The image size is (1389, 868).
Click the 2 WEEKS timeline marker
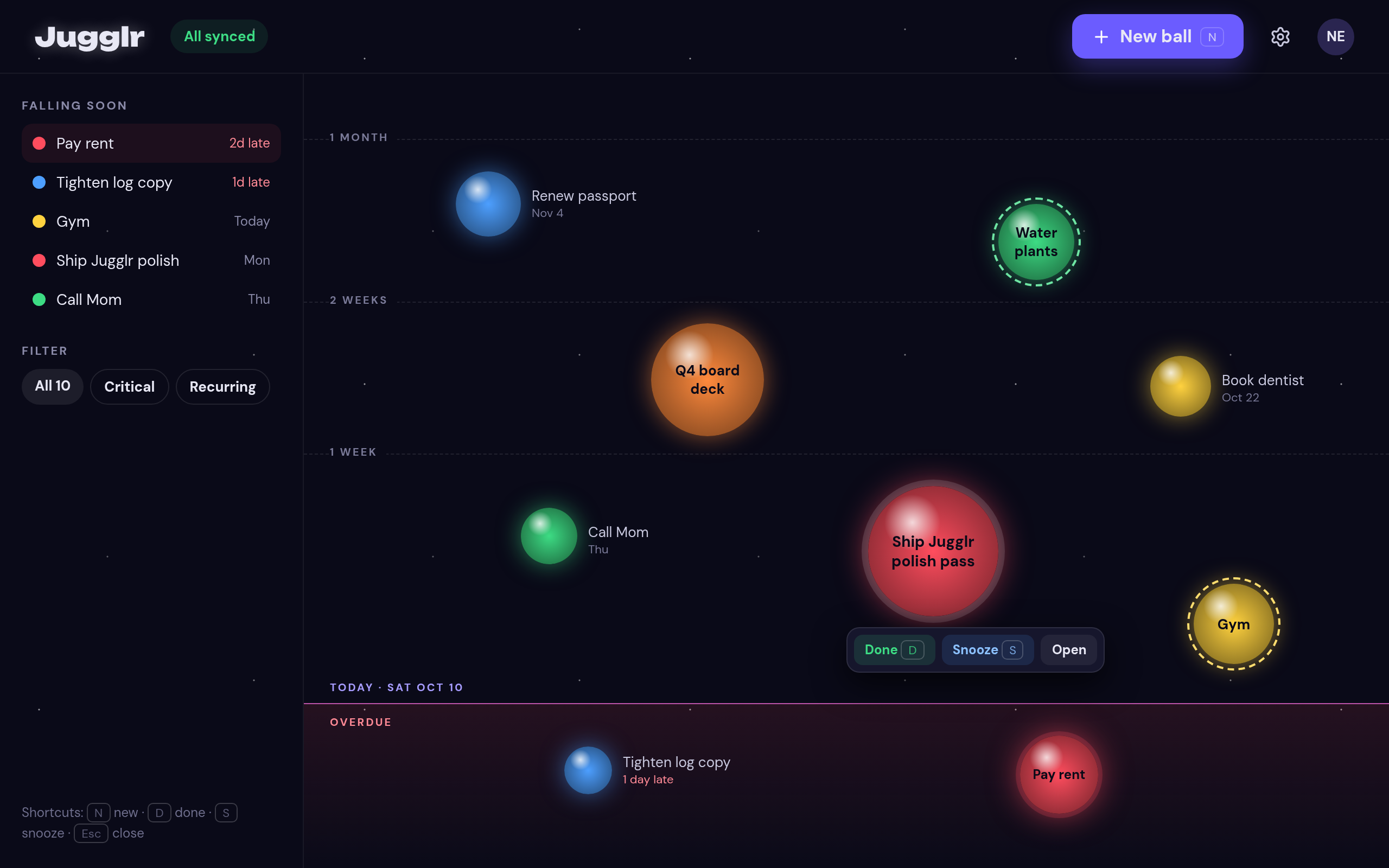click(359, 300)
